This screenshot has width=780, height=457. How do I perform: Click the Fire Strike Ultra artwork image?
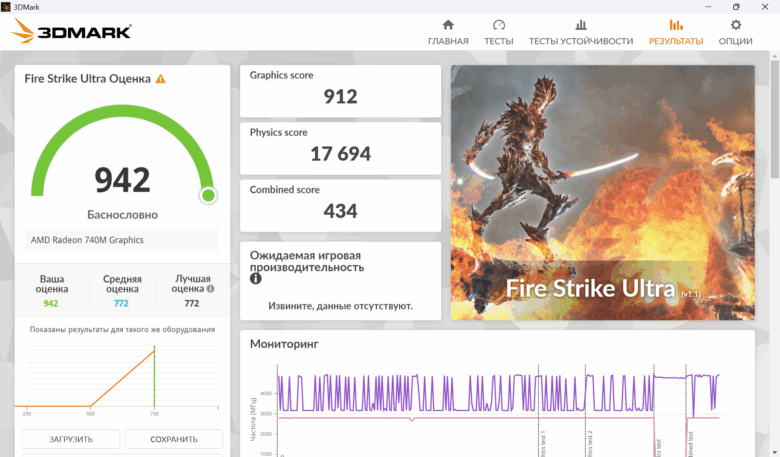[602, 192]
